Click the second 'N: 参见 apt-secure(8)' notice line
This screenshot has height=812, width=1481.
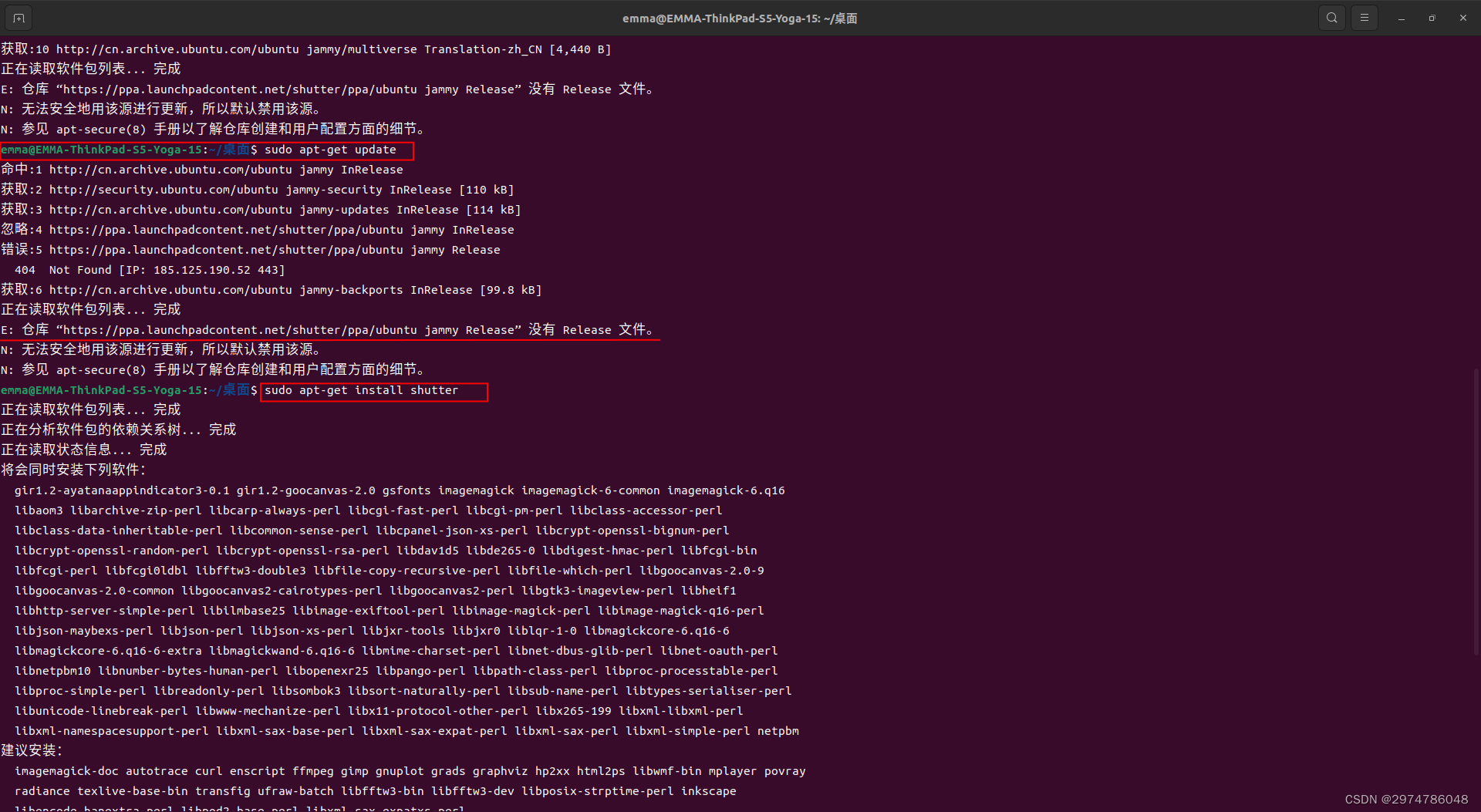click(213, 369)
